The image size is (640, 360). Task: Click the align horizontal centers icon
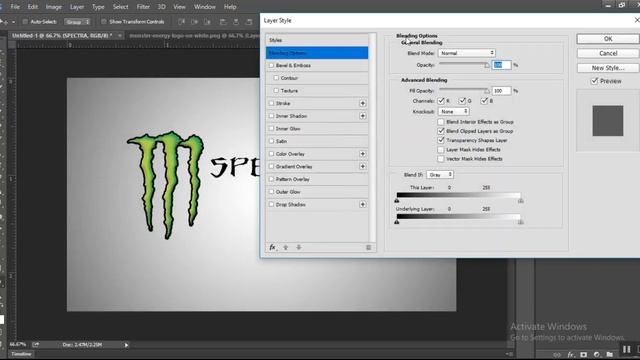tap(236, 22)
